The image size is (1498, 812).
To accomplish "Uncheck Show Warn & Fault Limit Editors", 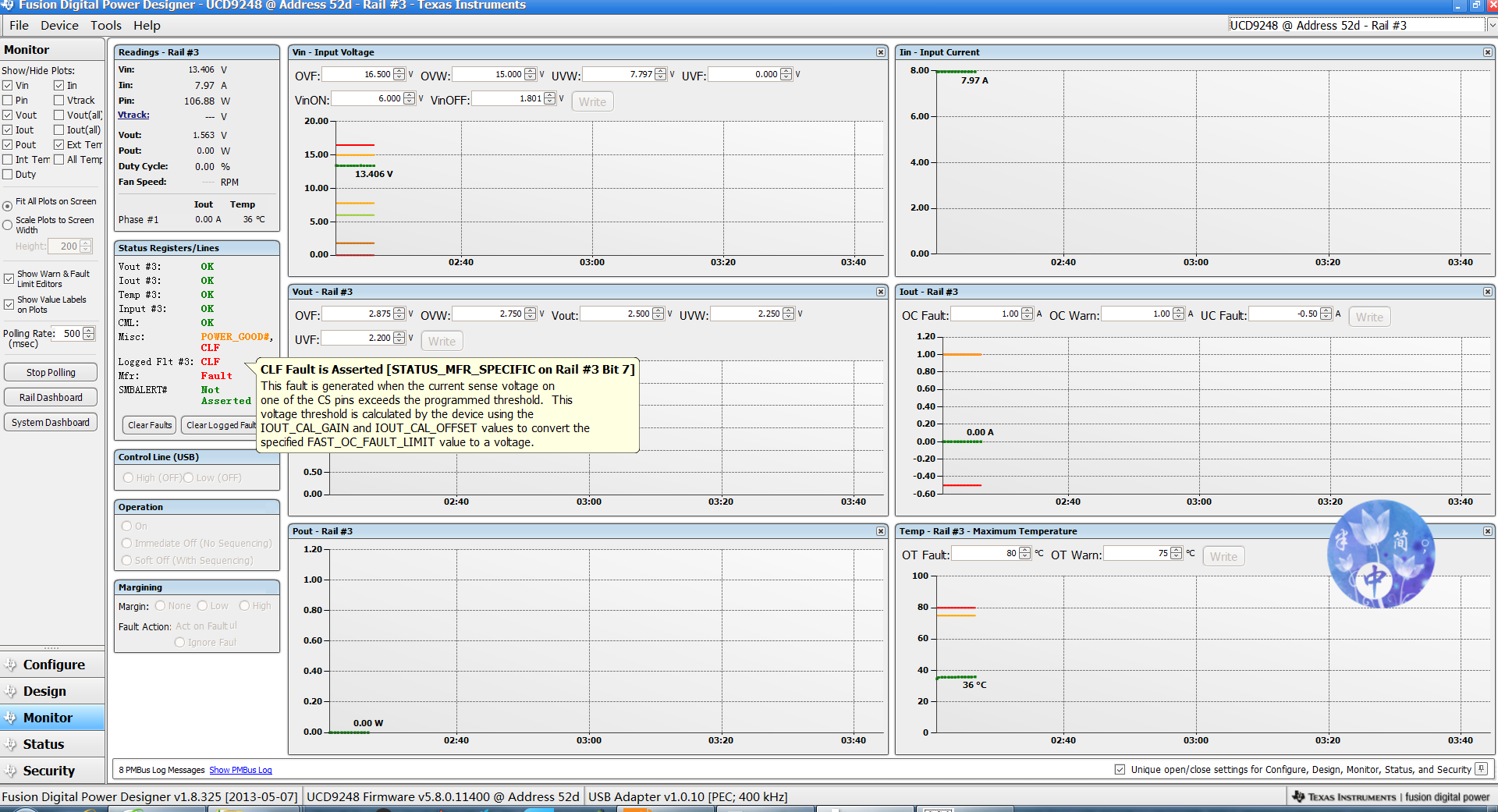I will [x=9, y=278].
